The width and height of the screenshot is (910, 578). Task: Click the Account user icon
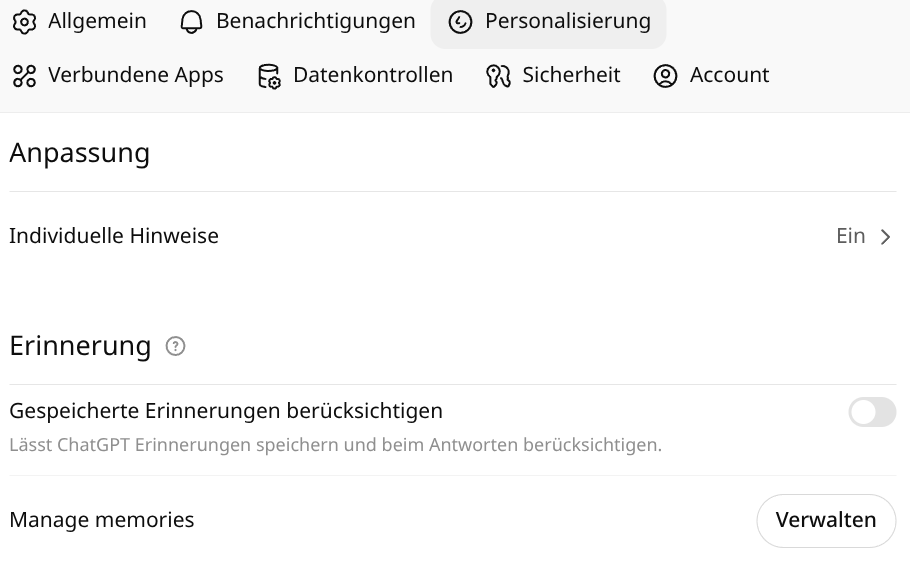(665, 76)
